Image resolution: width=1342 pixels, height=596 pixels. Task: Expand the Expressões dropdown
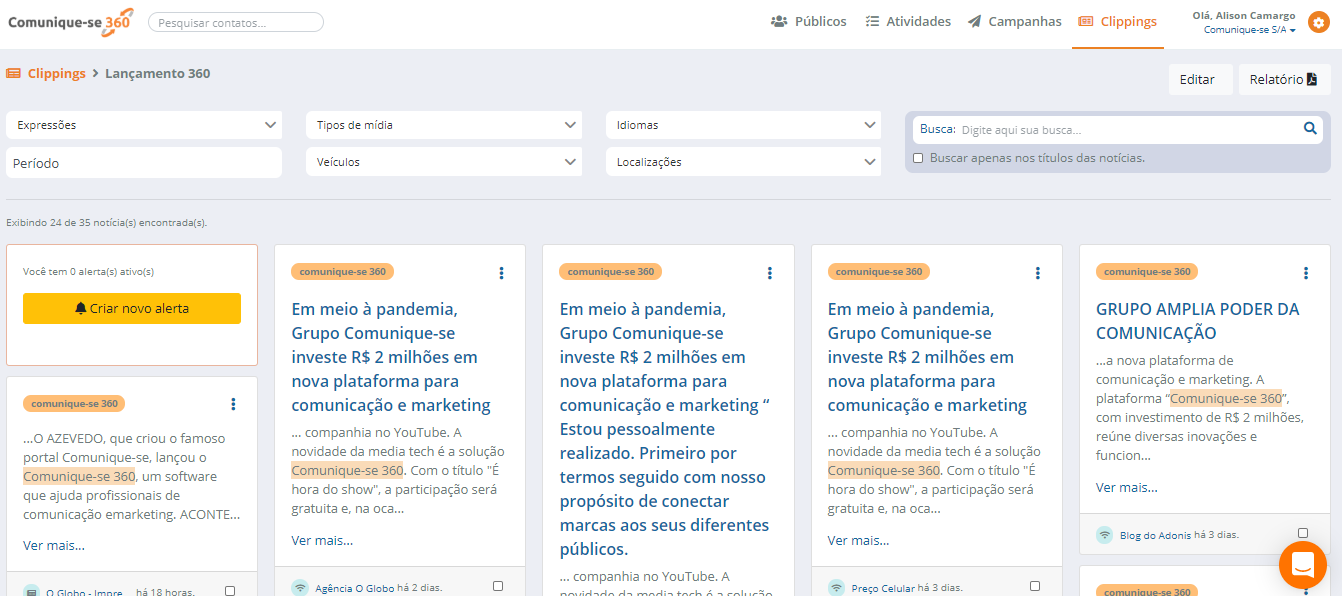144,125
